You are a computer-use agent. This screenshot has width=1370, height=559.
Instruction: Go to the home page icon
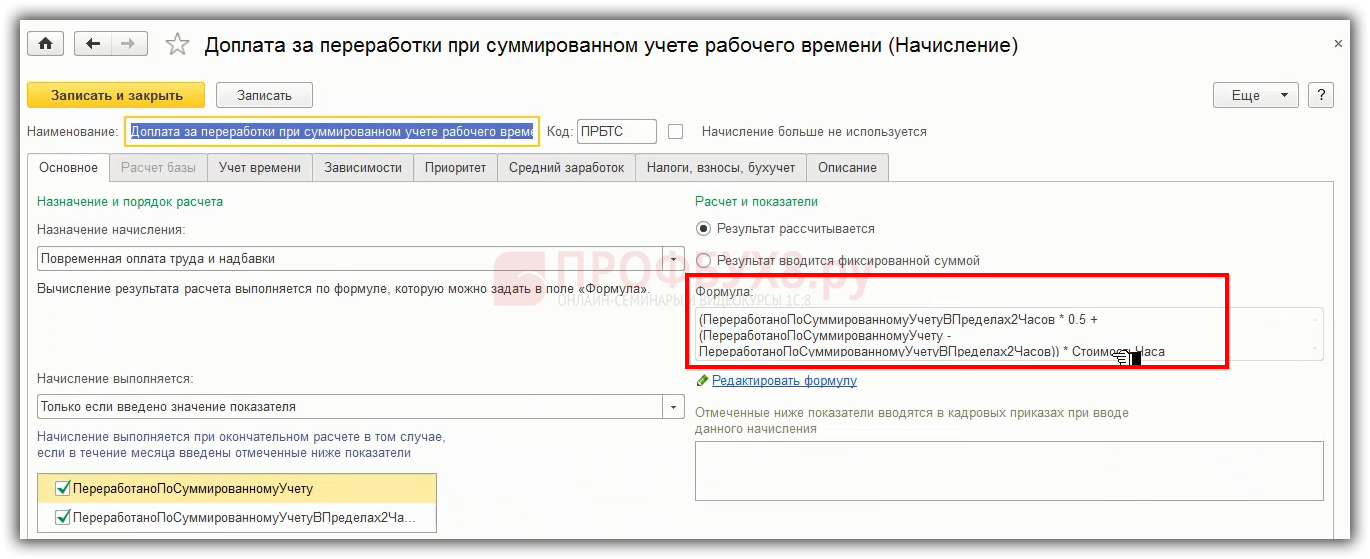(45, 44)
